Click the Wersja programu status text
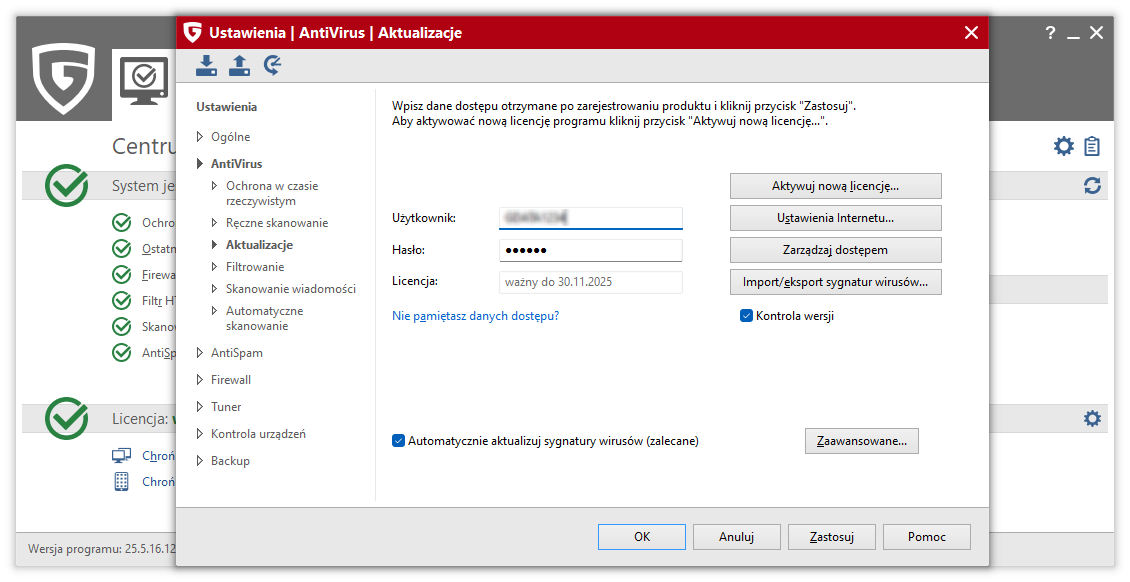Viewport: 1130px width, 582px height. [x=102, y=549]
